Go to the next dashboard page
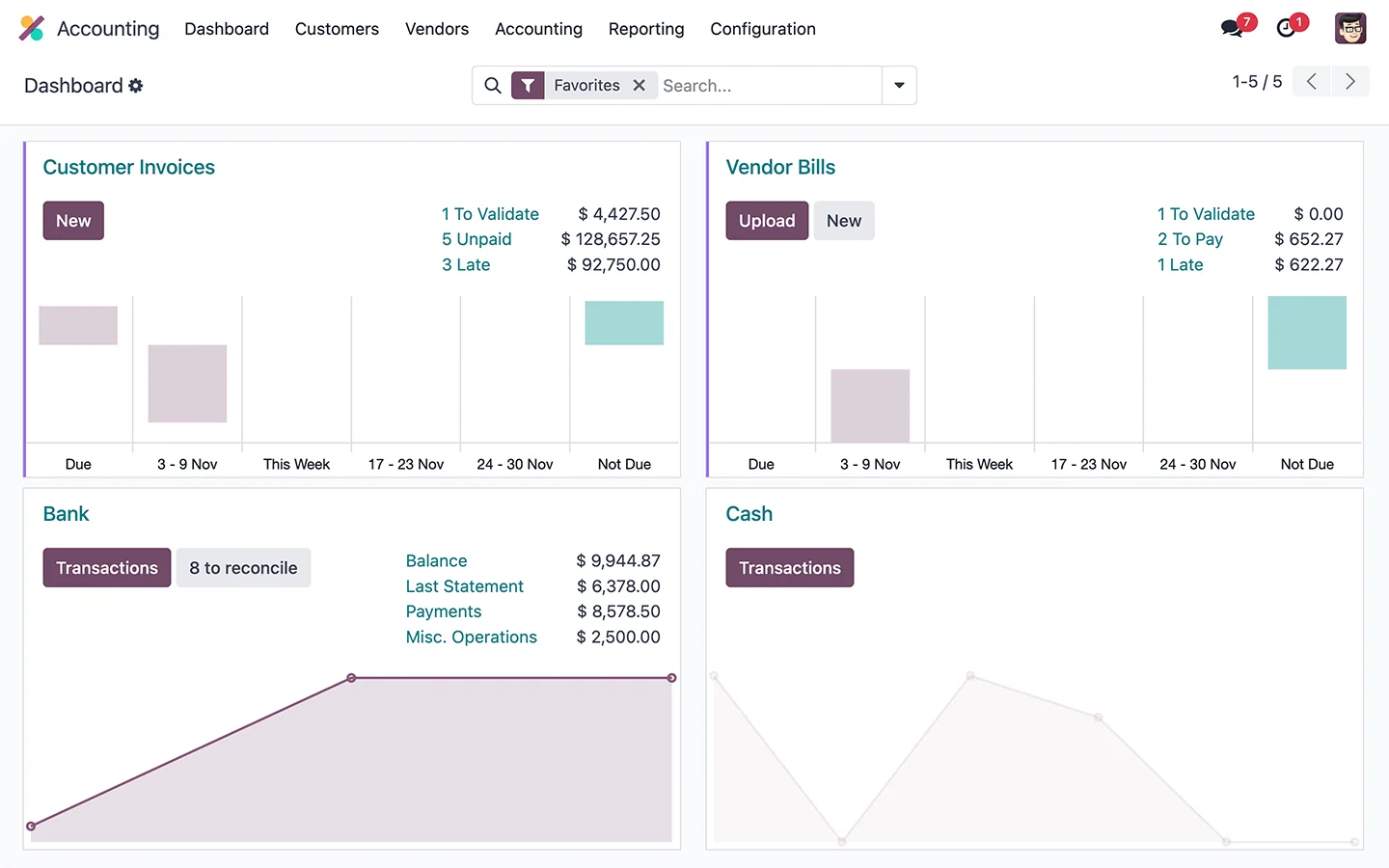The image size is (1389, 868). 1349,81
